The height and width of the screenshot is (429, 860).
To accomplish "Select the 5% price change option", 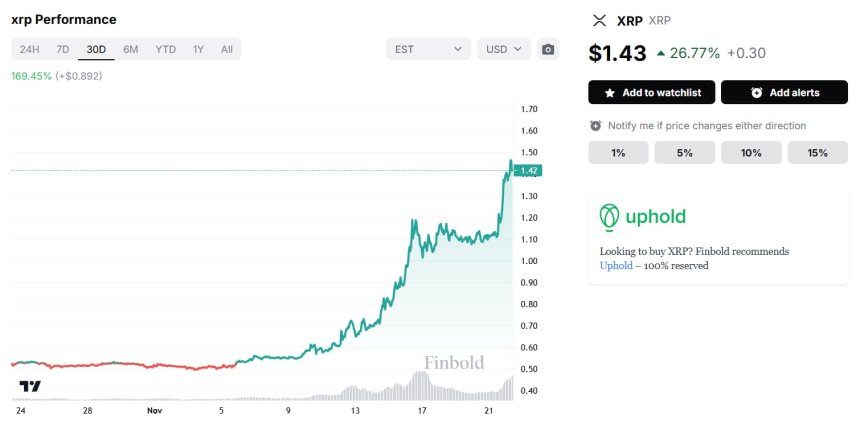I will click(684, 153).
